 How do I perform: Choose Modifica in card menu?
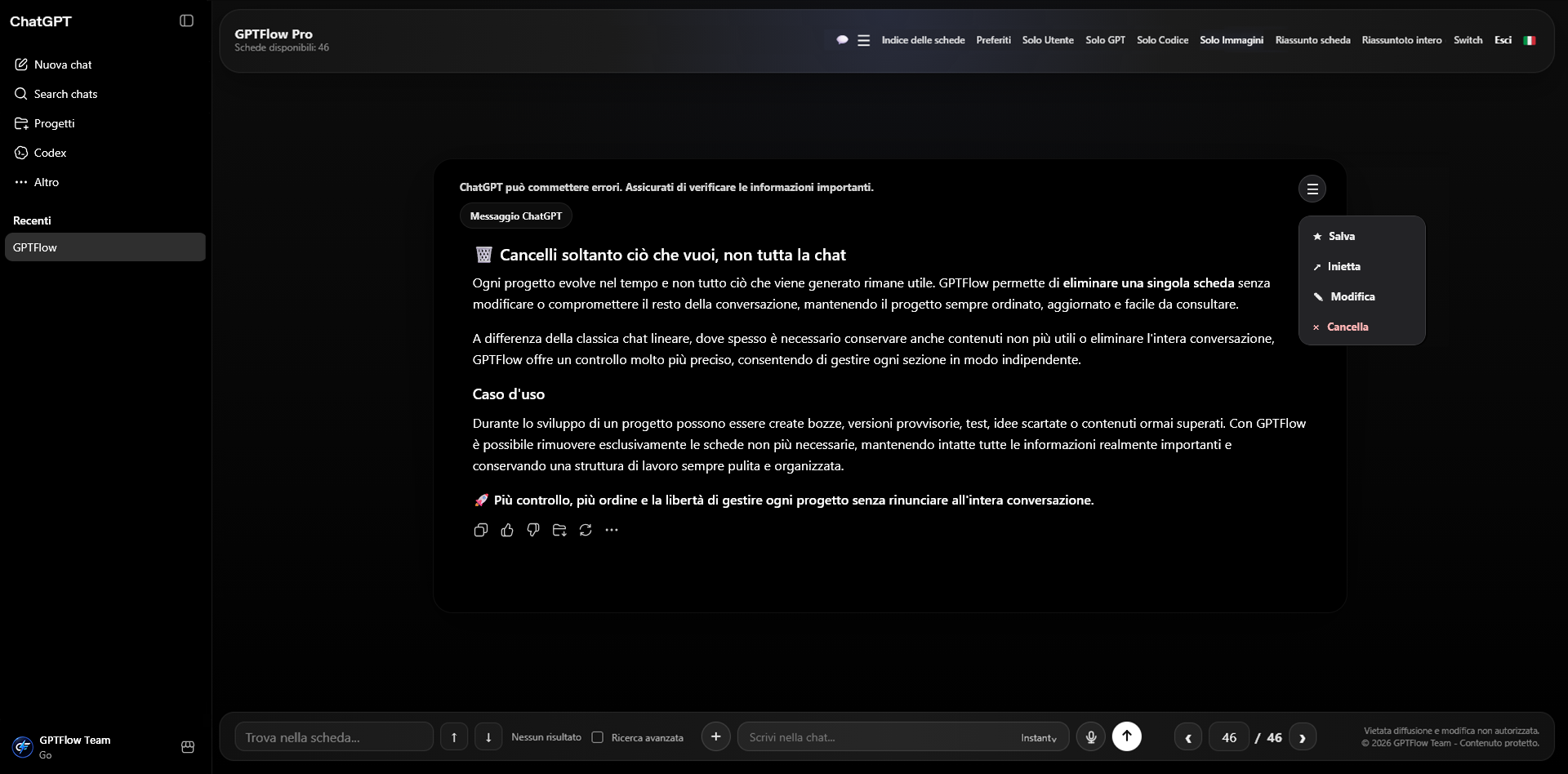point(1361,296)
